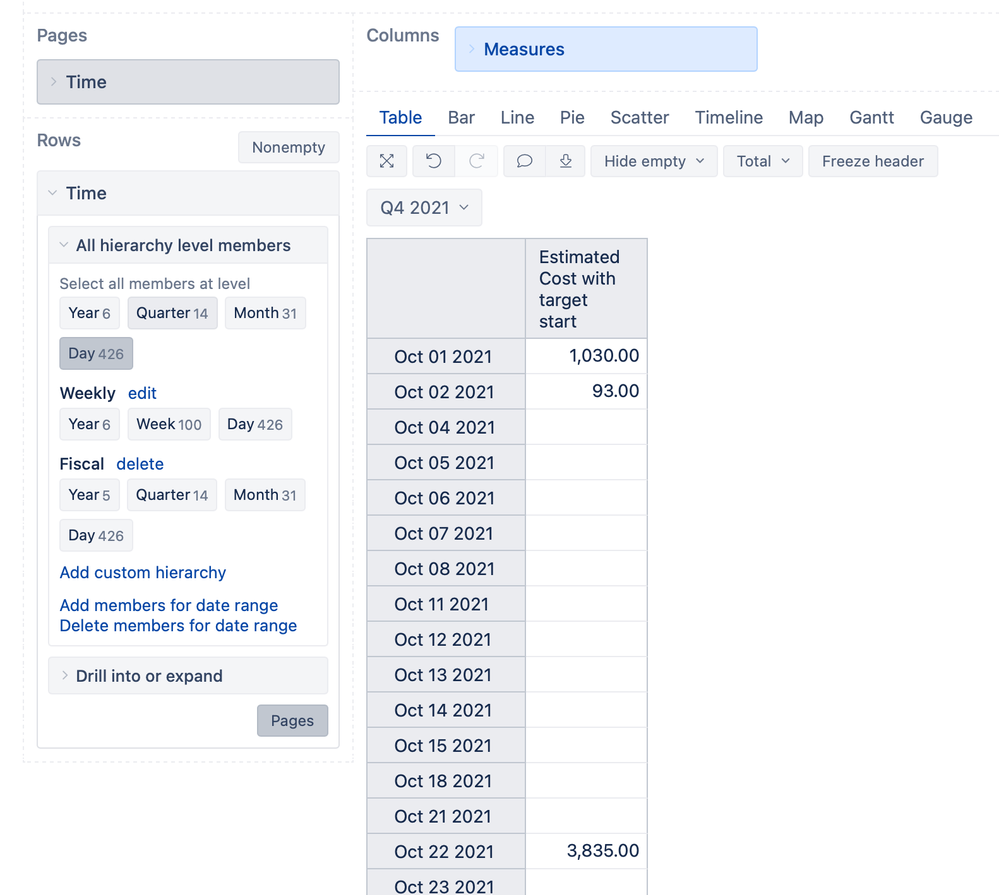Click the Freeze header button
This screenshot has width=999, height=895.
872,161
